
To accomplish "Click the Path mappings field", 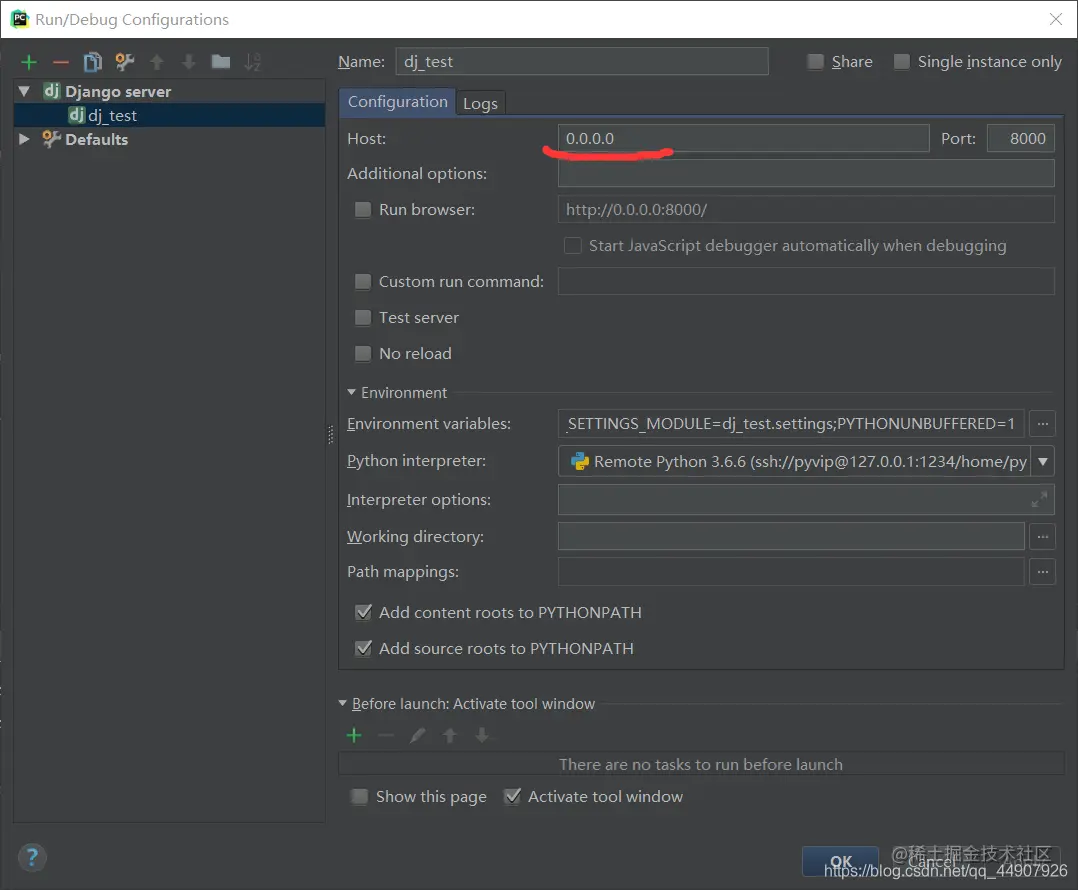I will pyautogui.click(x=791, y=571).
